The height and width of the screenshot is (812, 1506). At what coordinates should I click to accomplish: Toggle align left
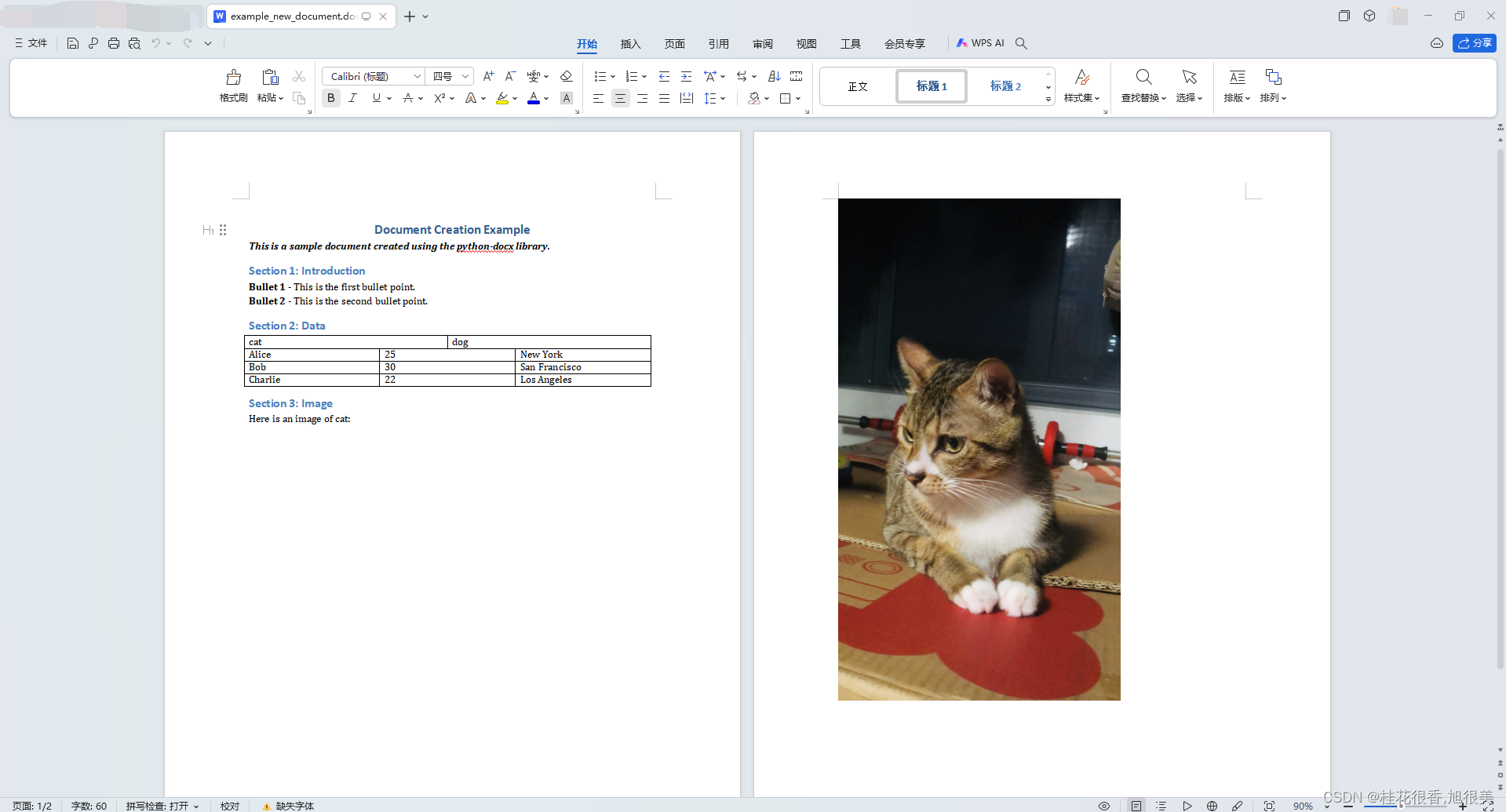pos(598,98)
